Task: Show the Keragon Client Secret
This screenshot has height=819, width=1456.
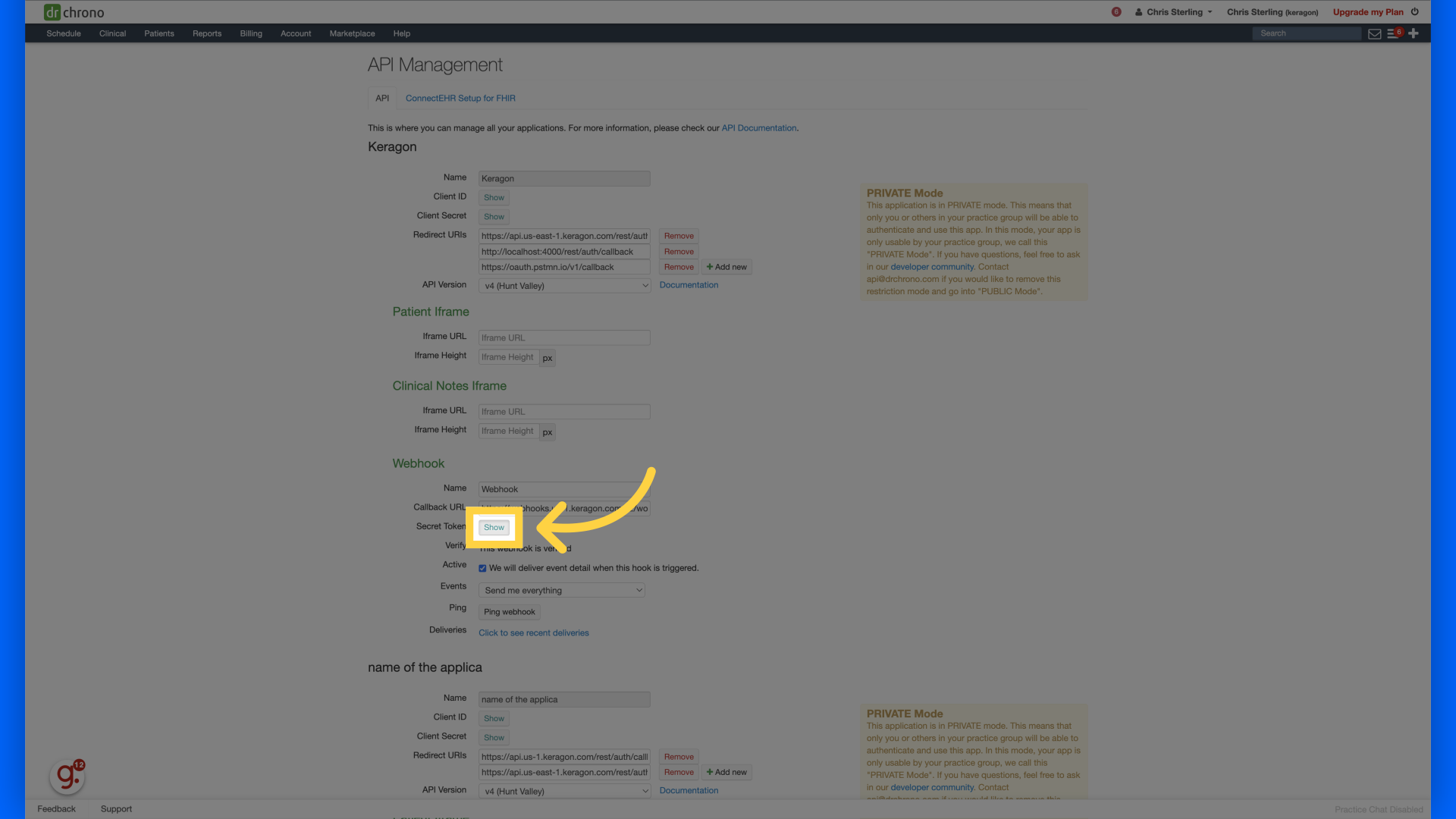Action: pyautogui.click(x=494, y=217)
